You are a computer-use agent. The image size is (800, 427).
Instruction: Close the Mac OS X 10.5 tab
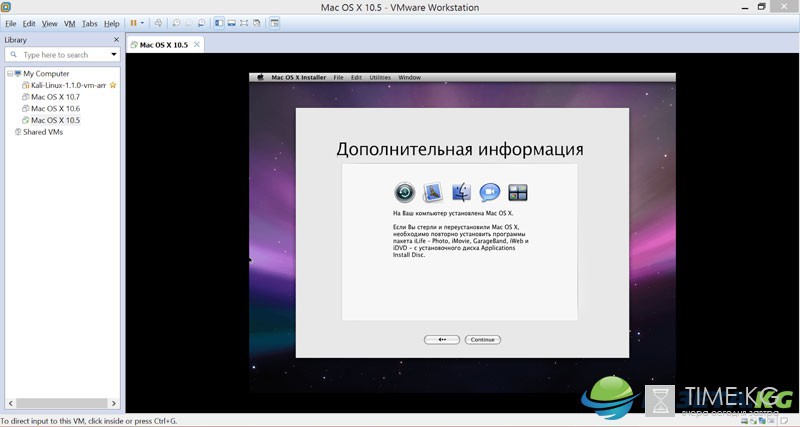(196, 45)
